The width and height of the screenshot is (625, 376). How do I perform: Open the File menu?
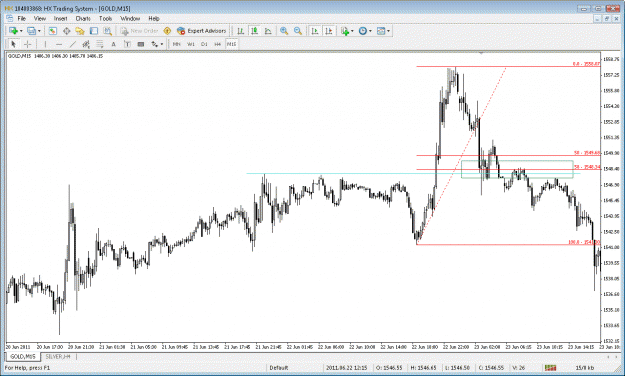tap(22, 18)
